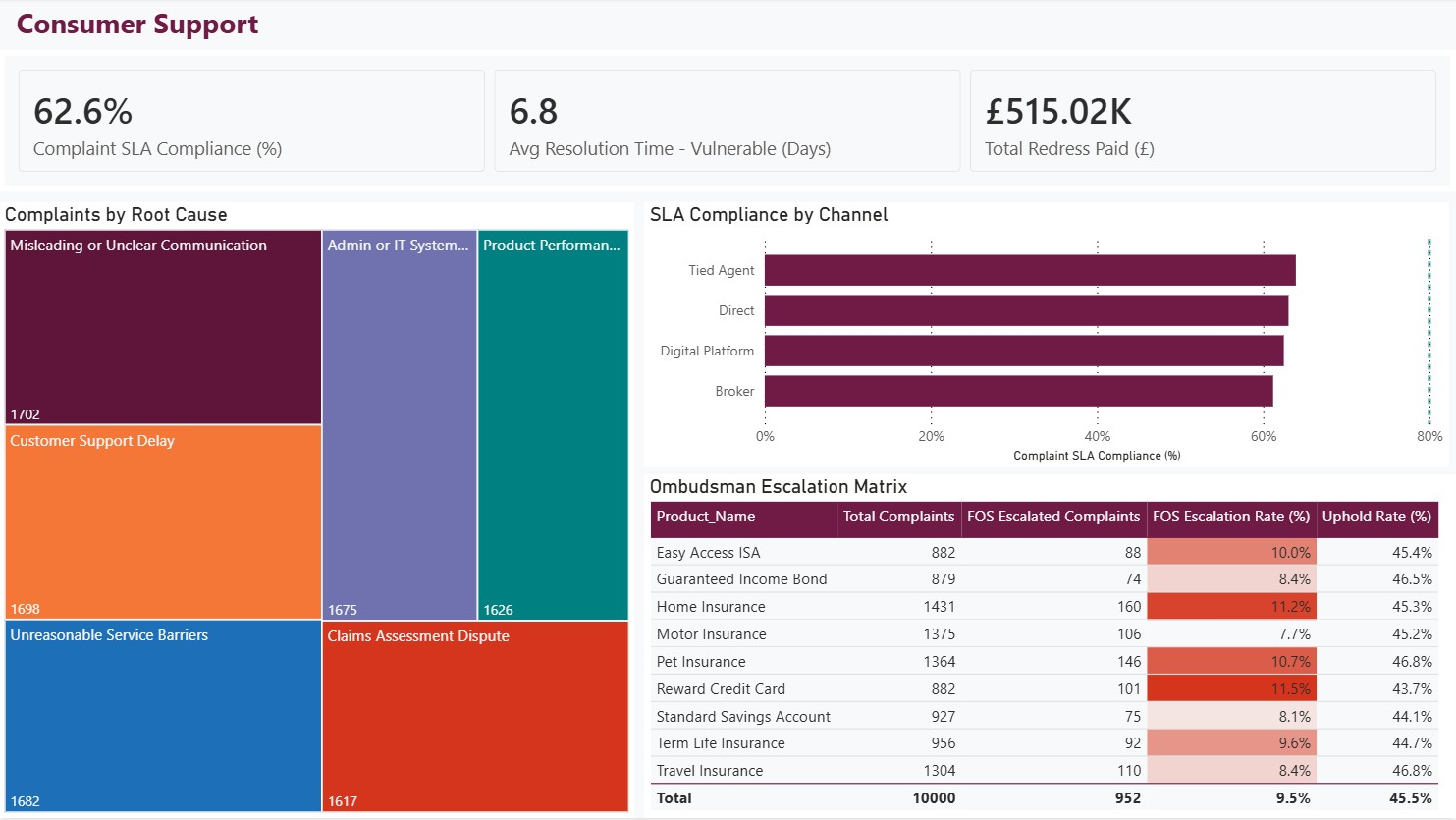Click the FOS Escalated Complaints column header
The width and height of the screenshot is (1456, 820).
[x=1053, y=517]
